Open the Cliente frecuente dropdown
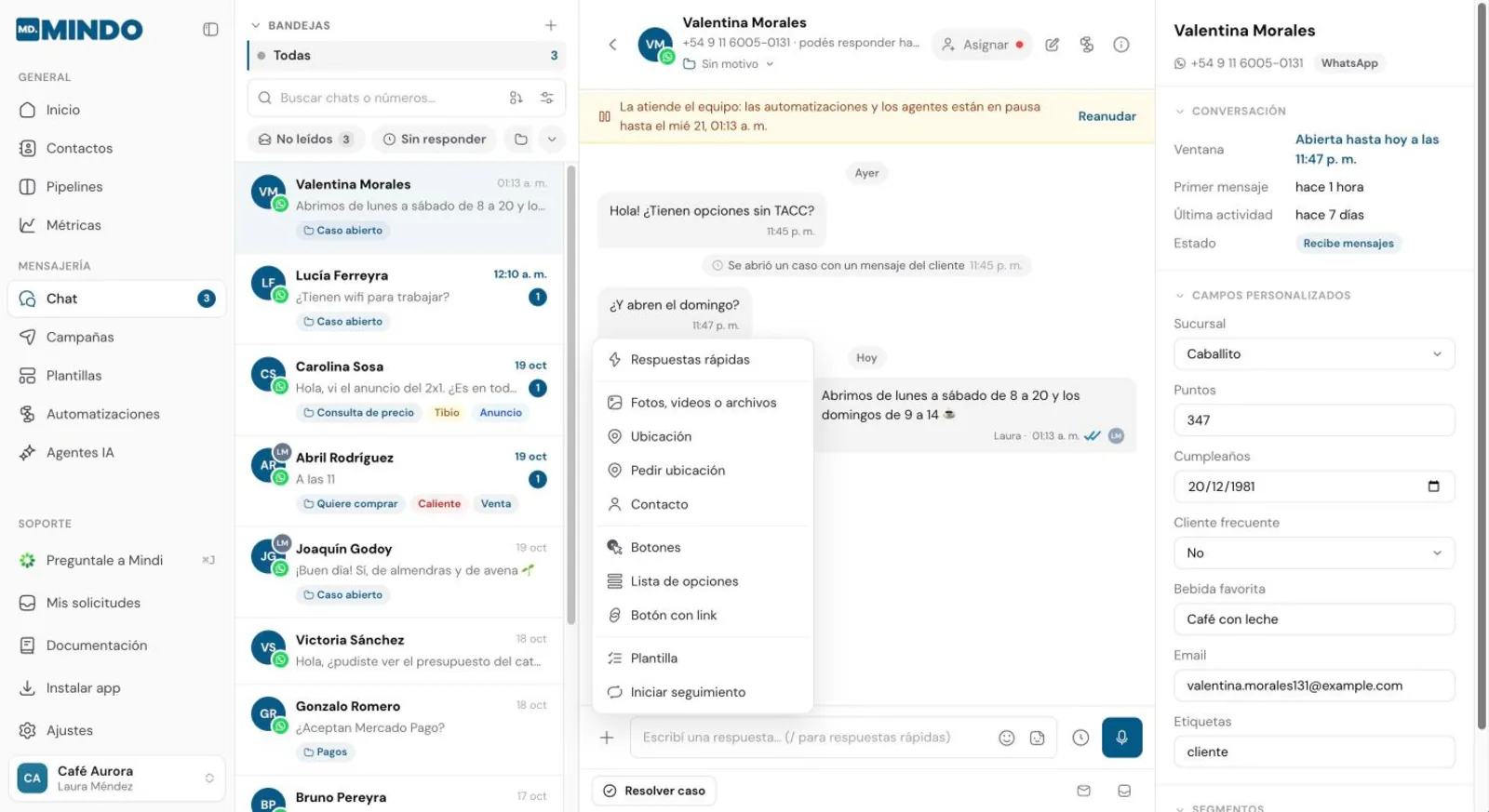This screenshot has height=812, width=1489. click(x=1314, y=553)
